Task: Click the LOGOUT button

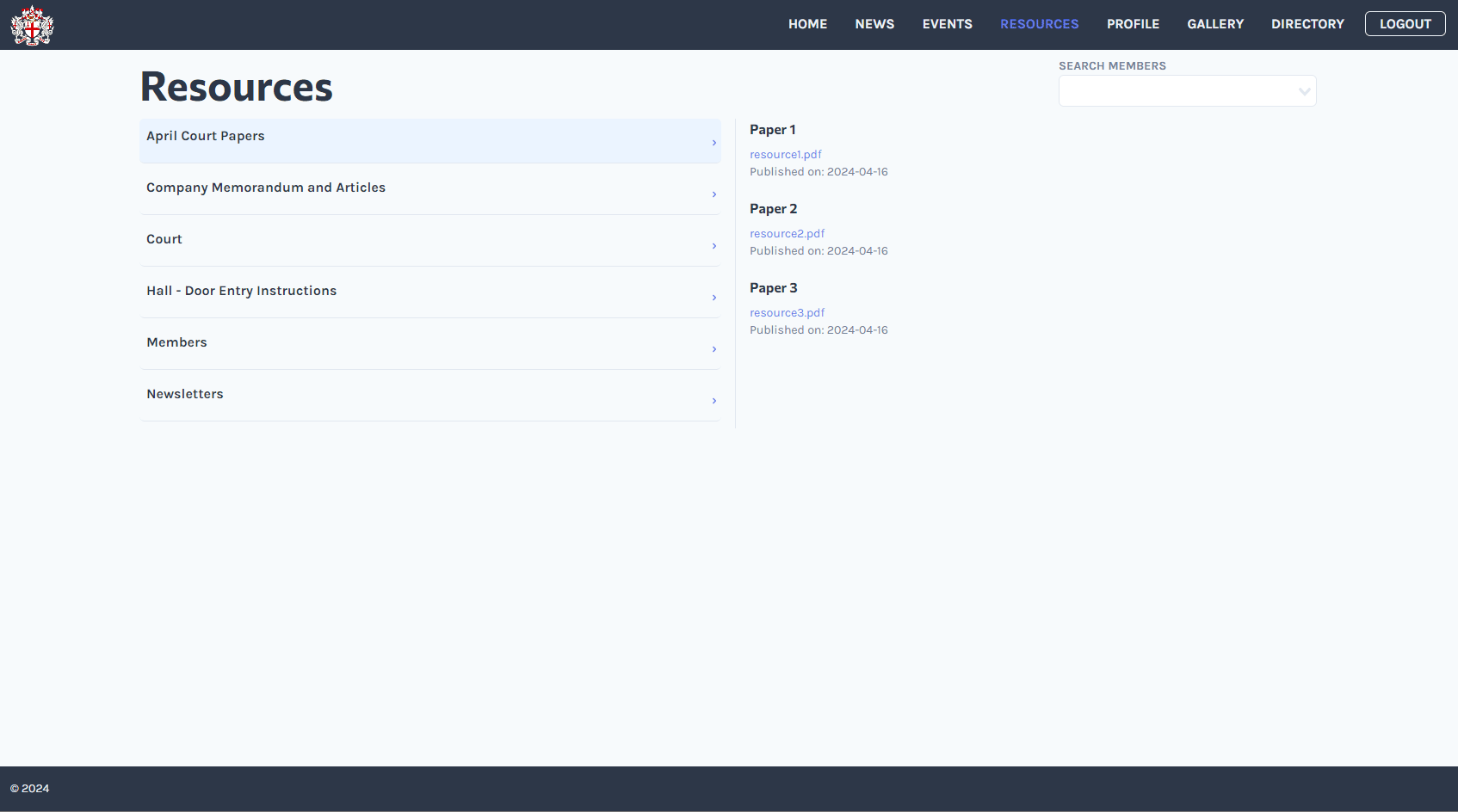Action: click(1405, 23)
